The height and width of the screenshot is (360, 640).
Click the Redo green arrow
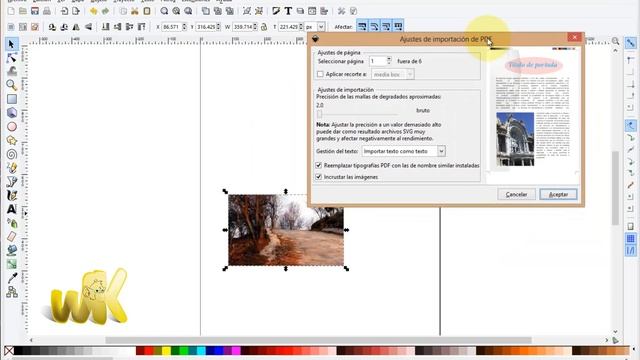105,11
